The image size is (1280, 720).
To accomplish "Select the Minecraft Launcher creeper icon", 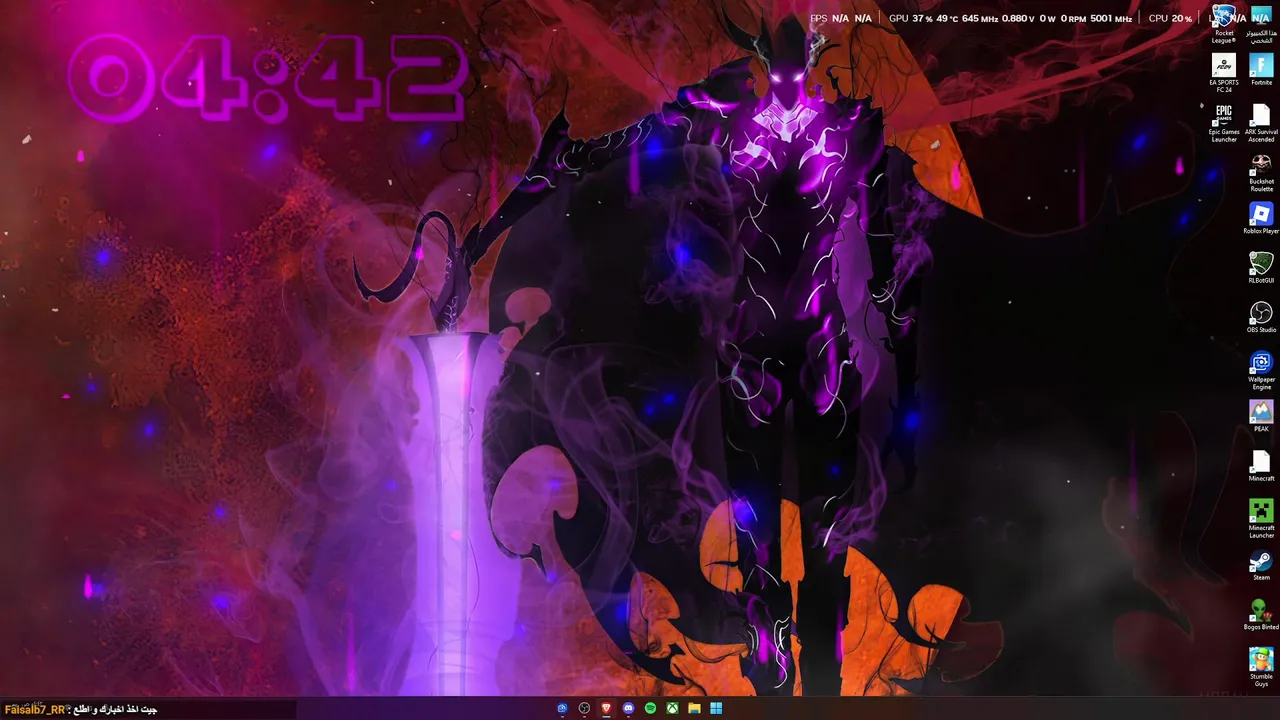I will [x=1261, y=518].
